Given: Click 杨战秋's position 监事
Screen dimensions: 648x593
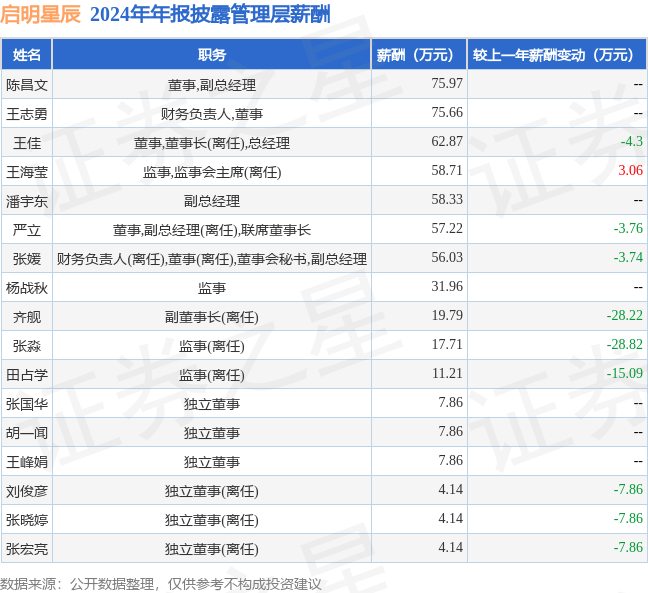Looking at the screenshot, I should tap(212, 288).
